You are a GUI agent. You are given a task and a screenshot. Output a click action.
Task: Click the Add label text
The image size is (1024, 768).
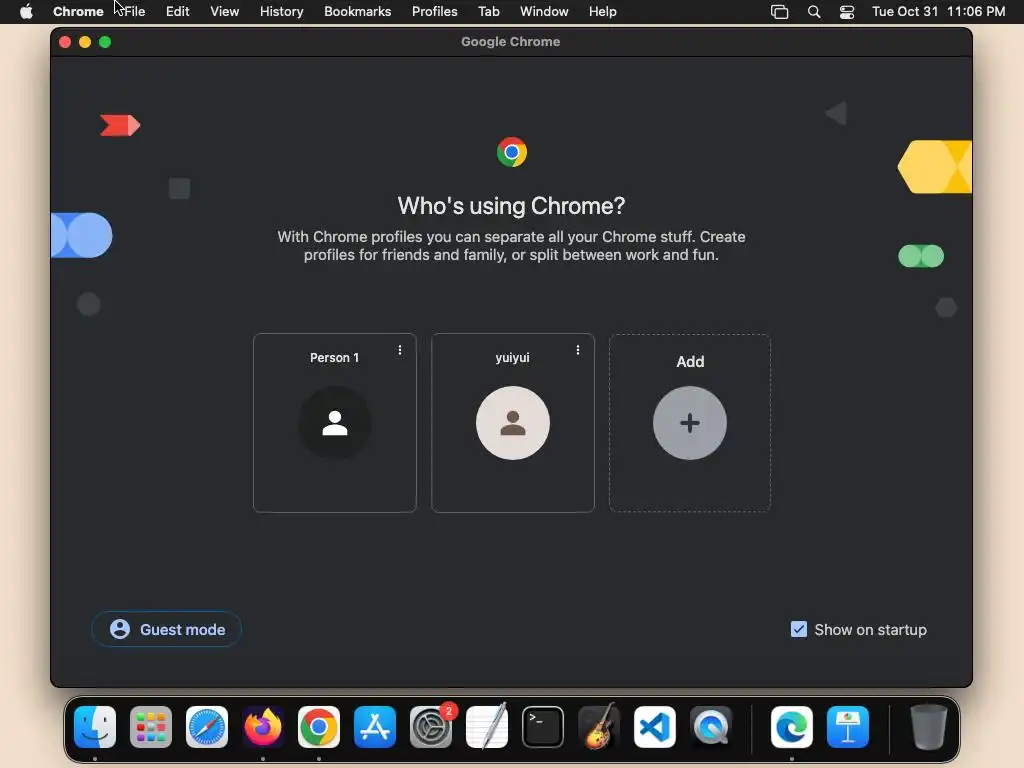point(690,361)
